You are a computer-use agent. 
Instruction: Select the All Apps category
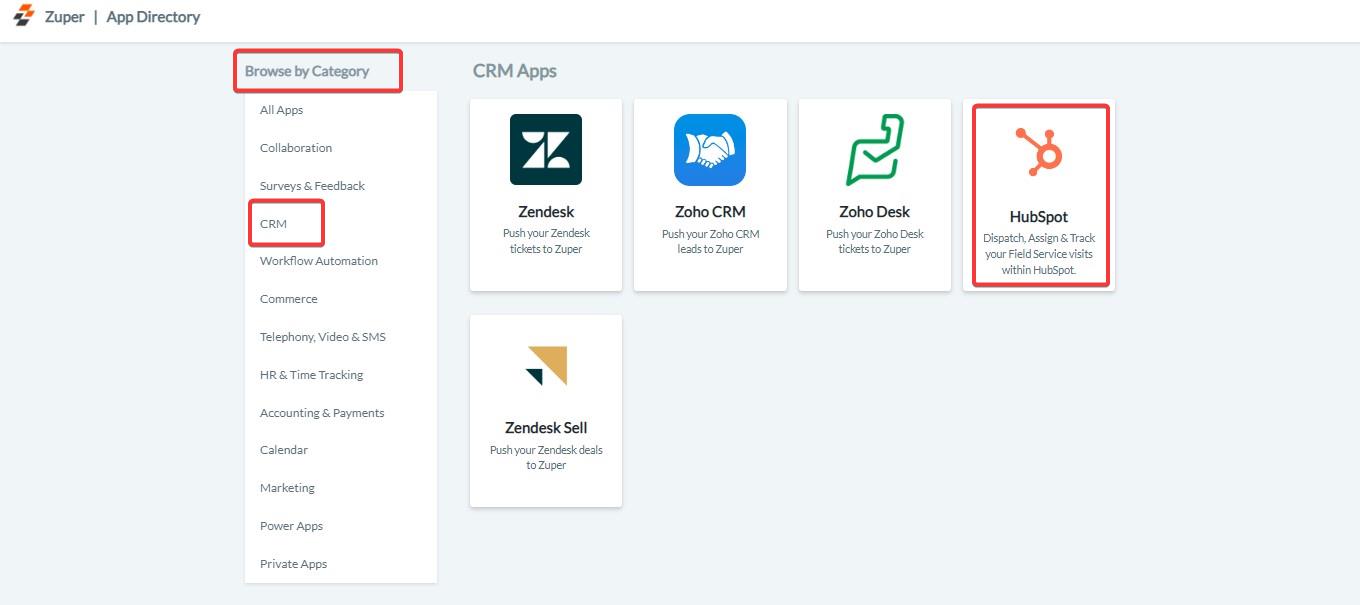coord(281,110)
